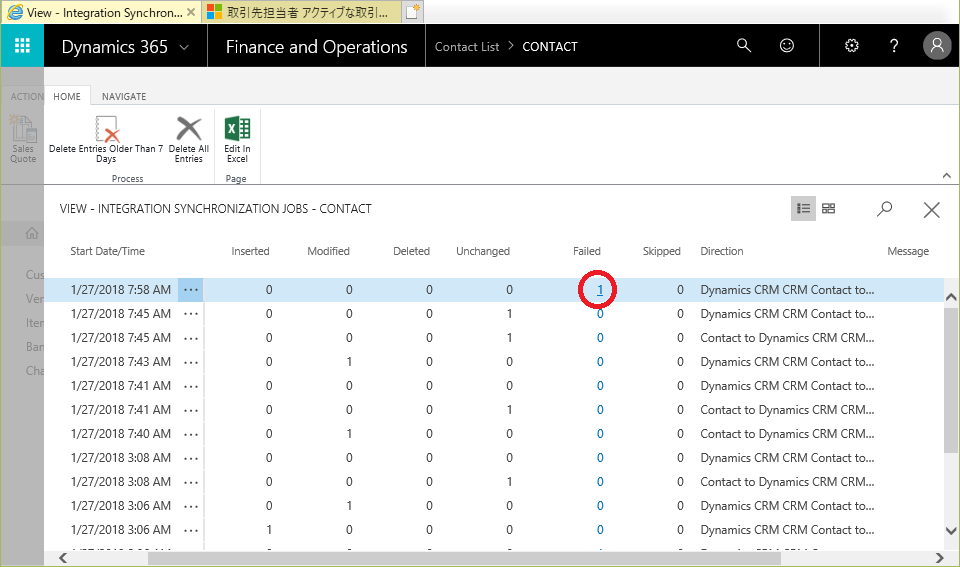The height and width of the screenshot is (567, 960).
Task: Switch to View - Integration Synchron browser tab
Action: click(101, 12)
